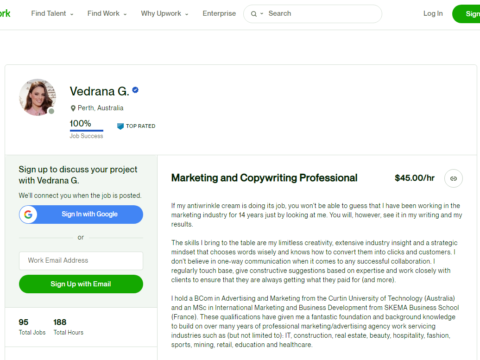Expand the Find Work menu
Viewport: 480px width, 360px height.
point(107,13)
